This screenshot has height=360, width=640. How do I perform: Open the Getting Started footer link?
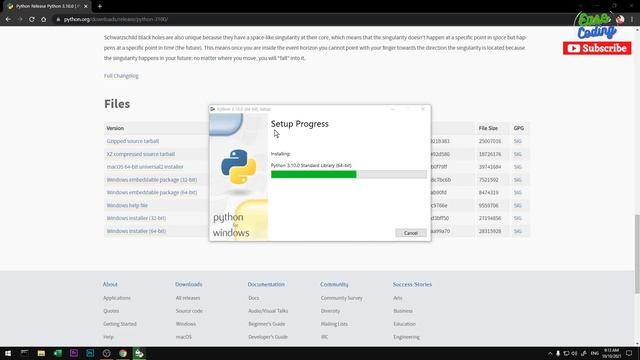120,324
